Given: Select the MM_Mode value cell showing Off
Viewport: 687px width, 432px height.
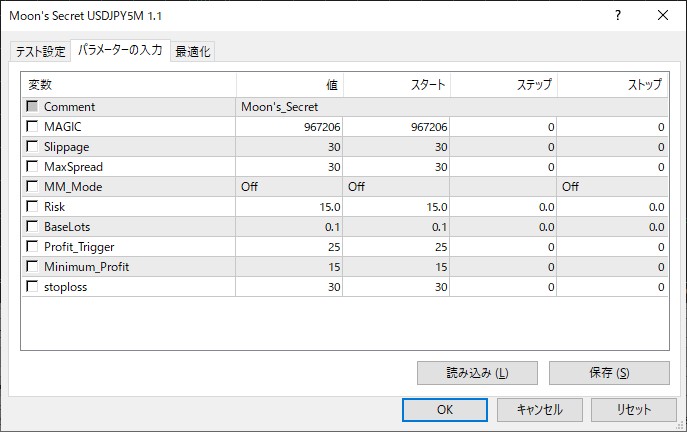Looking at the screenshot, I should point(290,187).
